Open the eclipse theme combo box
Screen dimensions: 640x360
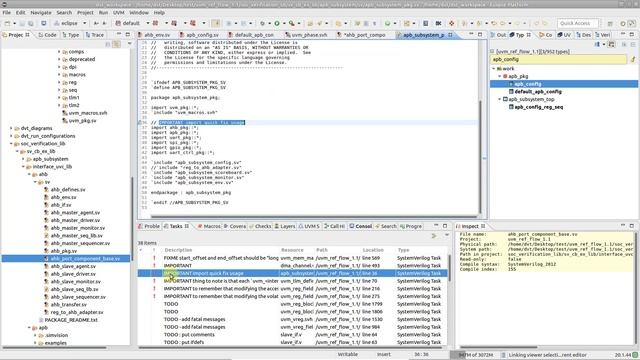[72, 23]
